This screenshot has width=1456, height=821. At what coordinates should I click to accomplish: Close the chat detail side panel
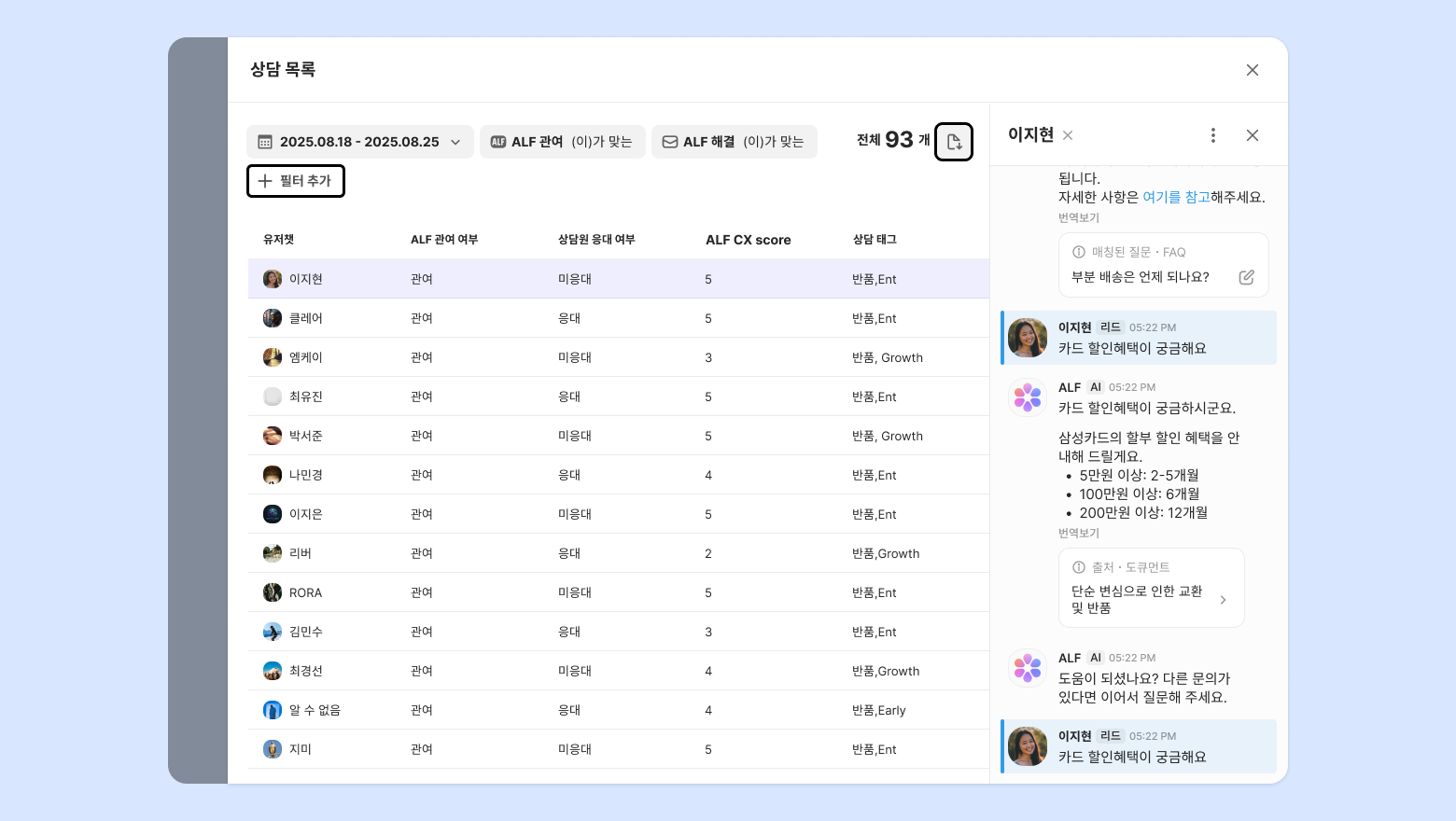(1252, 135)
